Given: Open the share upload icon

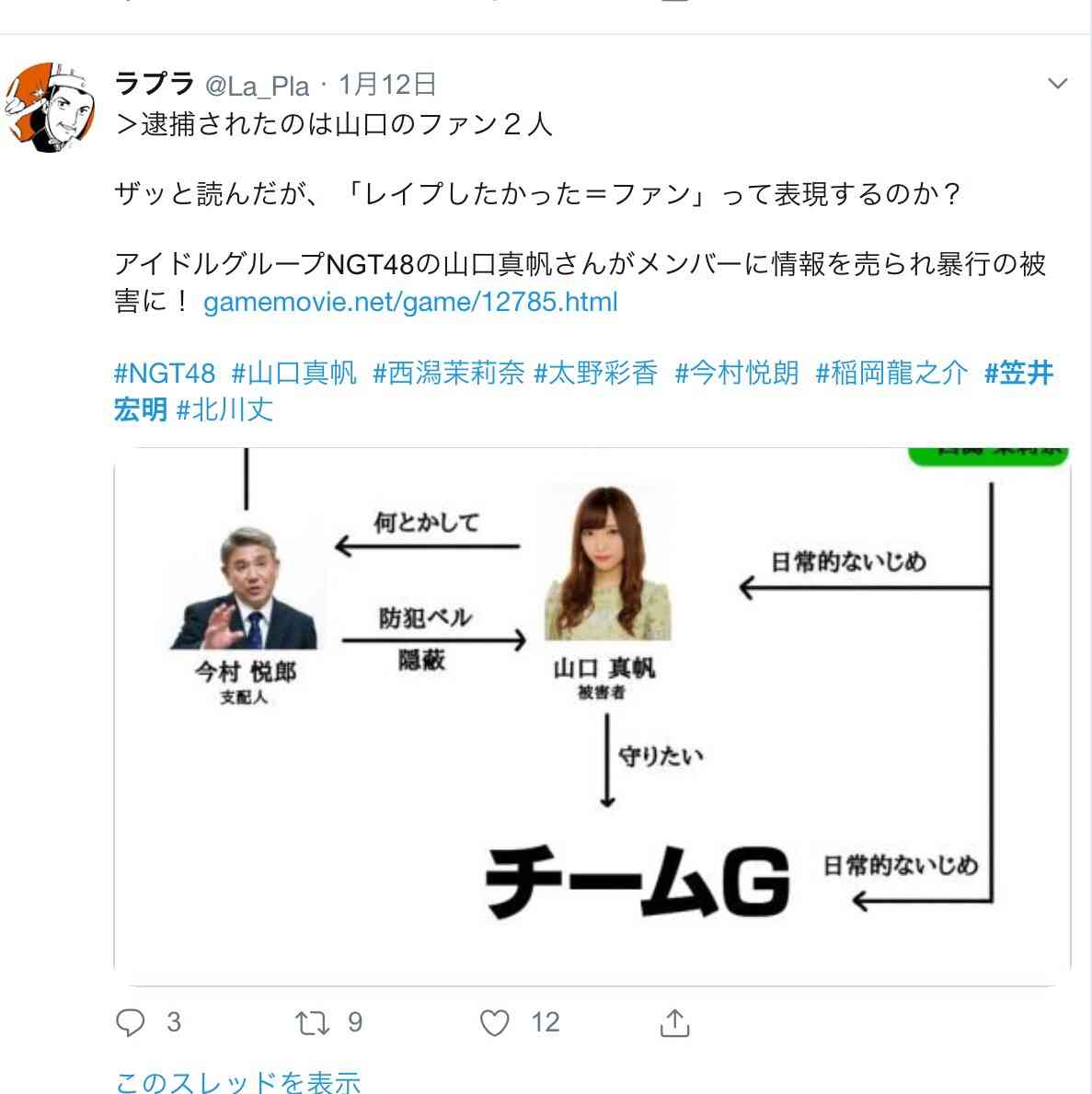Looking at the screenshot, I should point(674,1023).
